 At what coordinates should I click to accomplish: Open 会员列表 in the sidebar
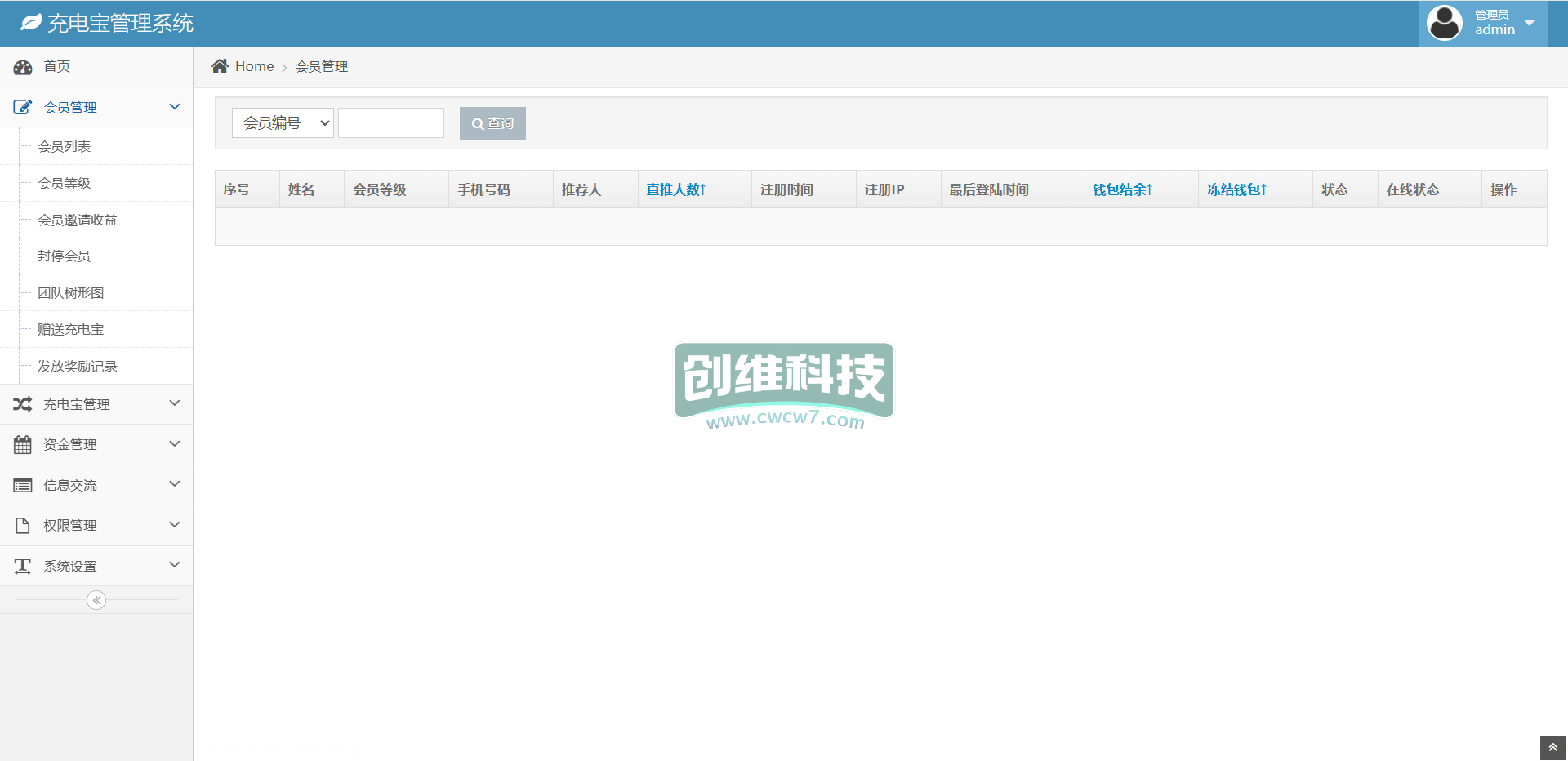pos(65,147)
